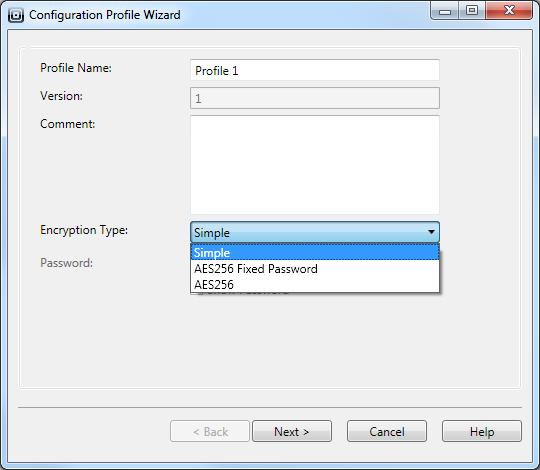This screenshot has height=470, width=540.
Task: Open Help for this wizard
Action: click(482, 431)
